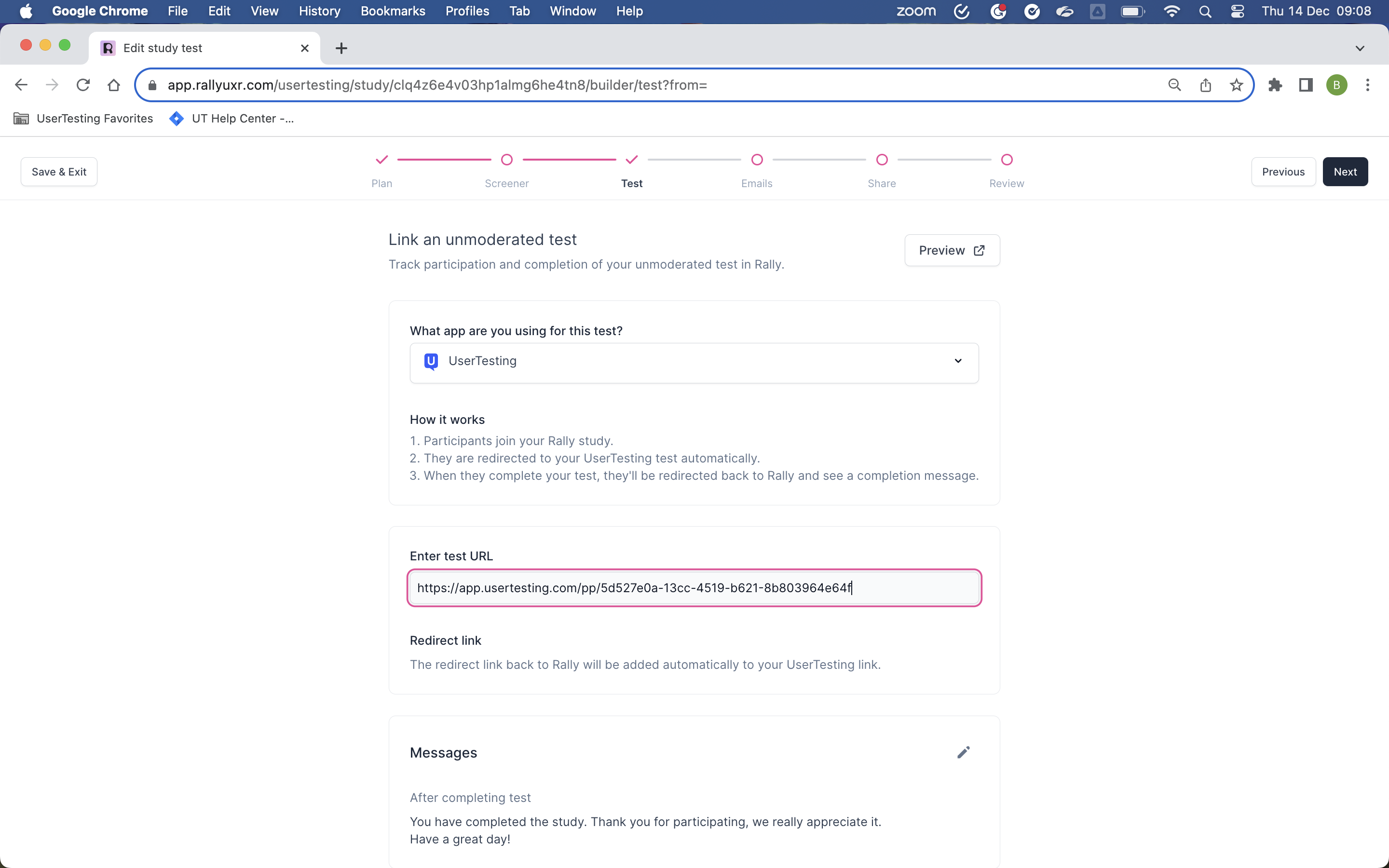The image size is (1389, 868).
Task: Open the Chrome extensions puzzle icon
Action: pos(1275,84)
